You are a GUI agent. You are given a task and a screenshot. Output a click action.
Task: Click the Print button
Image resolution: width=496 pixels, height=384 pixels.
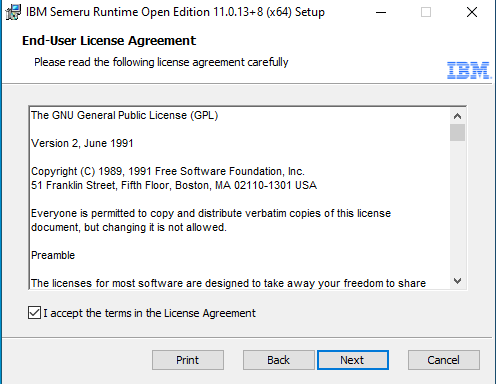188,360
